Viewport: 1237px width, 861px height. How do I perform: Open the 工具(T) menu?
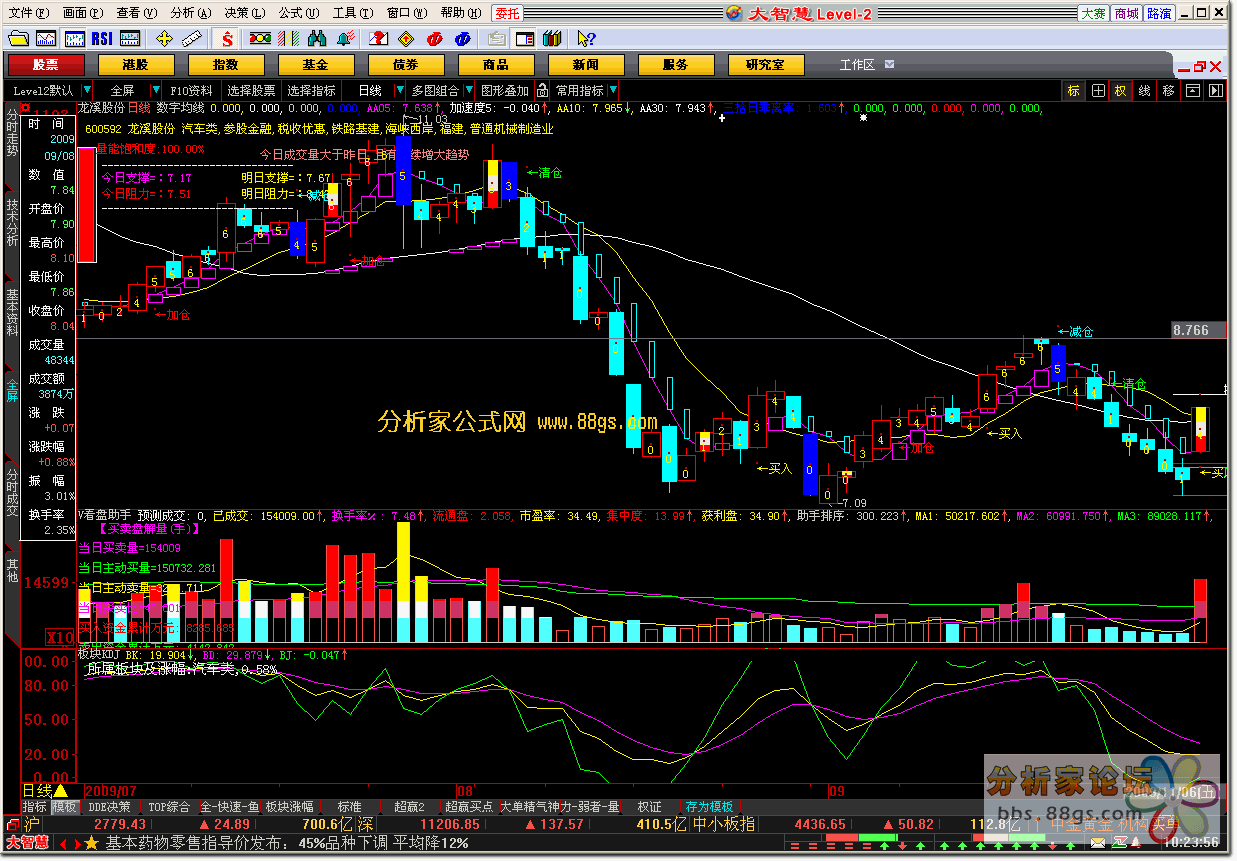[x=353, y=13]
